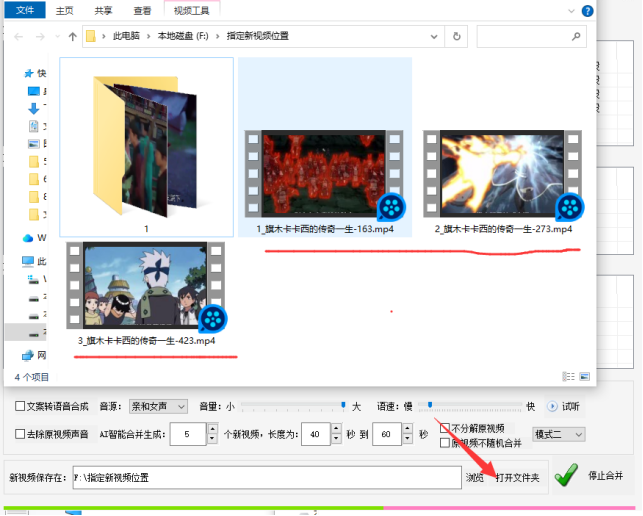643x516 pixels.
Task: Select the pictures icon in sidebar
Action: 34,144
